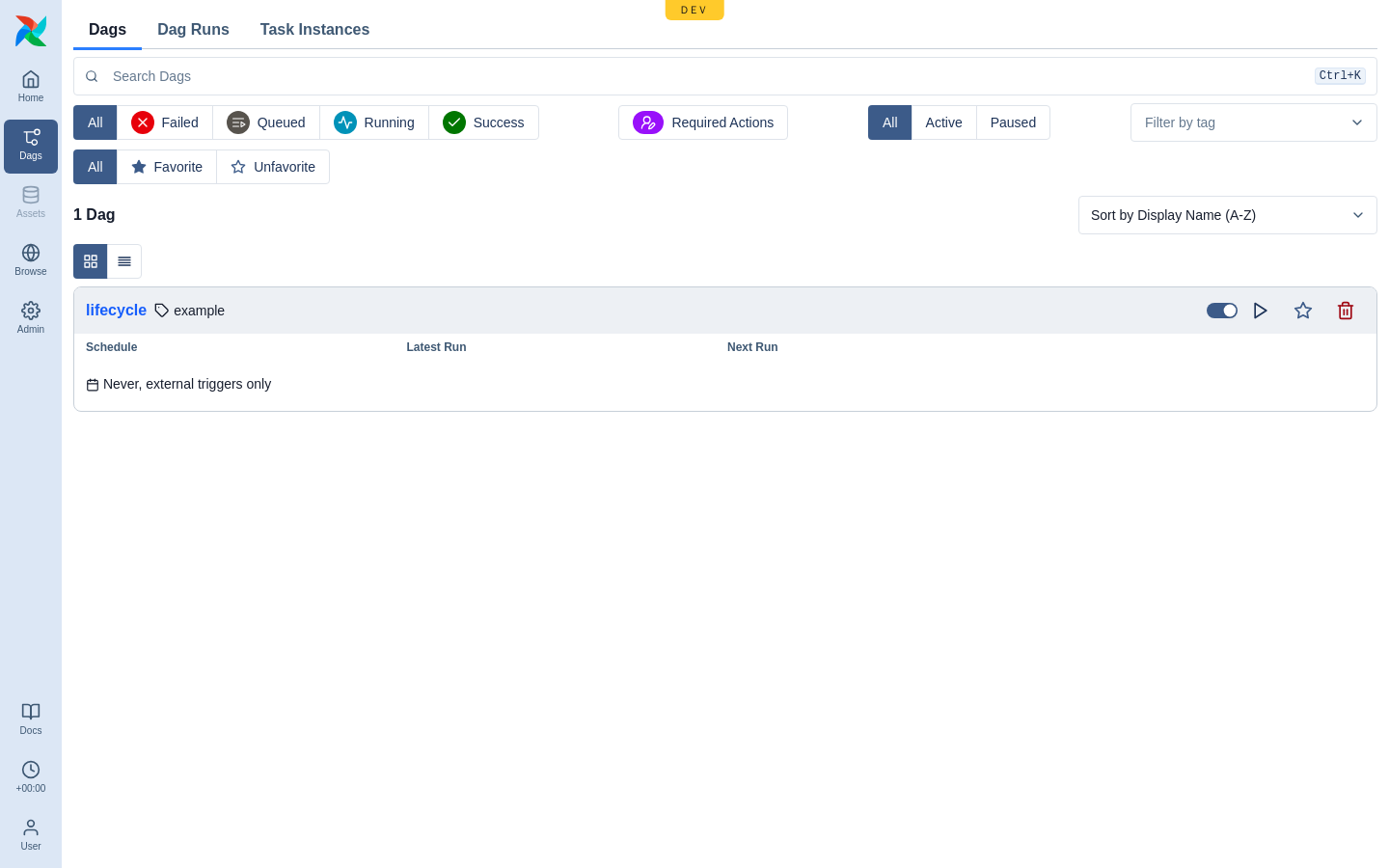Click the Ctrl+K shortcut hint

click(x=1340, y=76)
